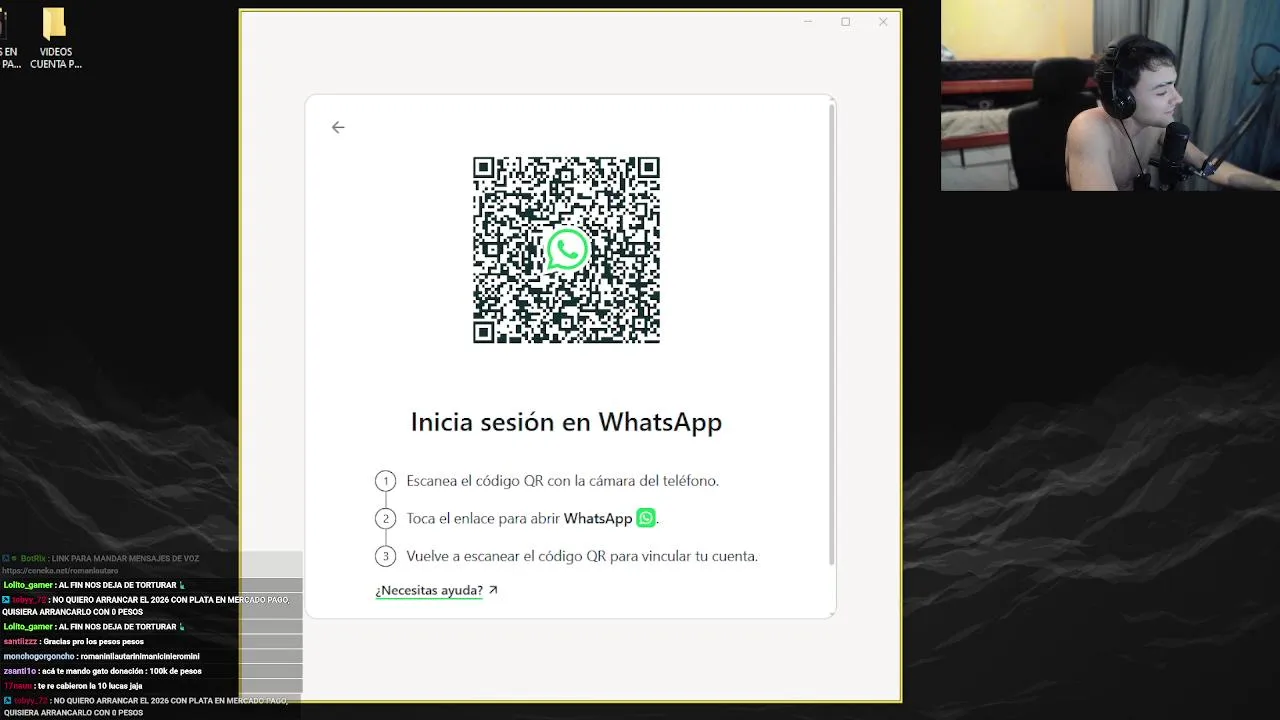Maximize the WhatsApp window

click(x=845, y=22)
